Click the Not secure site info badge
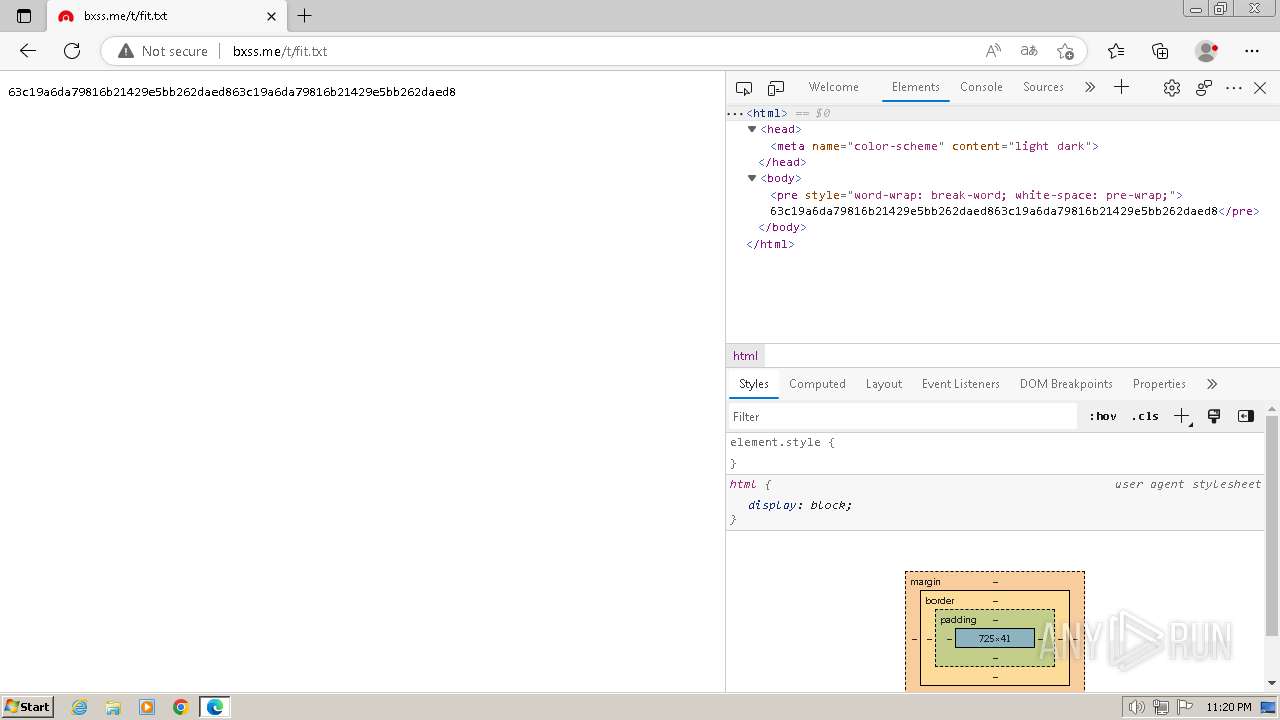Image resolution: width=1280 pixels, height=720 pixels. coord(163,51)
